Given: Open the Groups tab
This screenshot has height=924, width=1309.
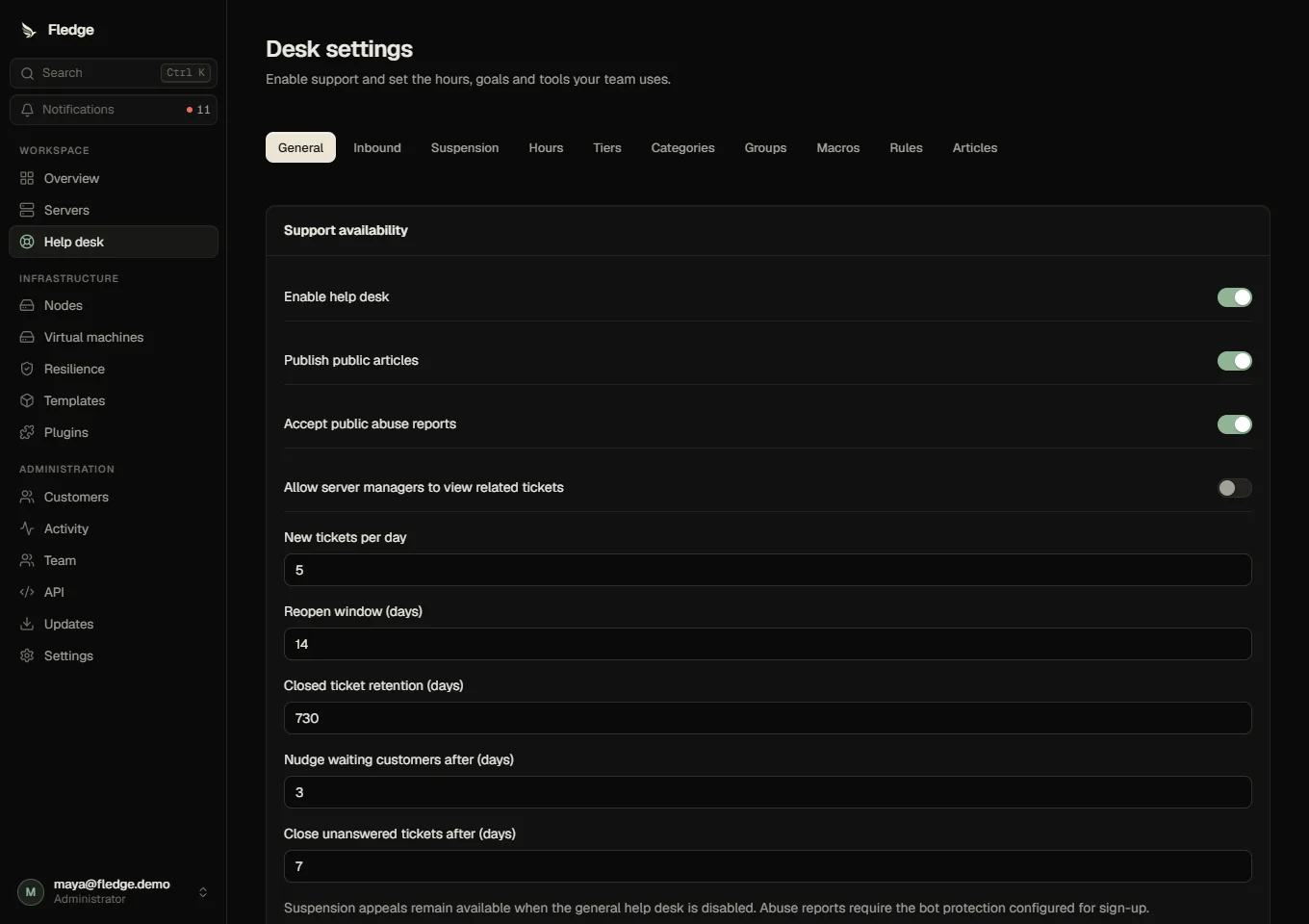Looking at the screenshot, I should 766,147.
